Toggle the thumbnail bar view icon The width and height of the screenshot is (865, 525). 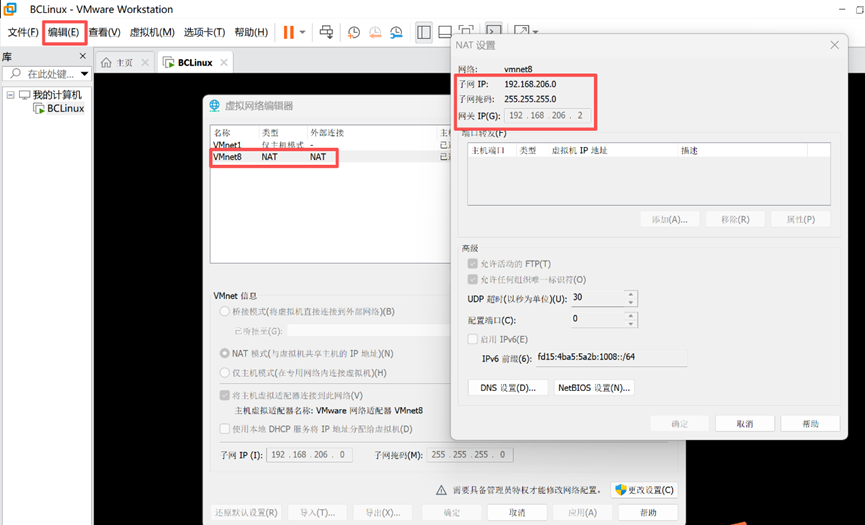pos(445,33)
